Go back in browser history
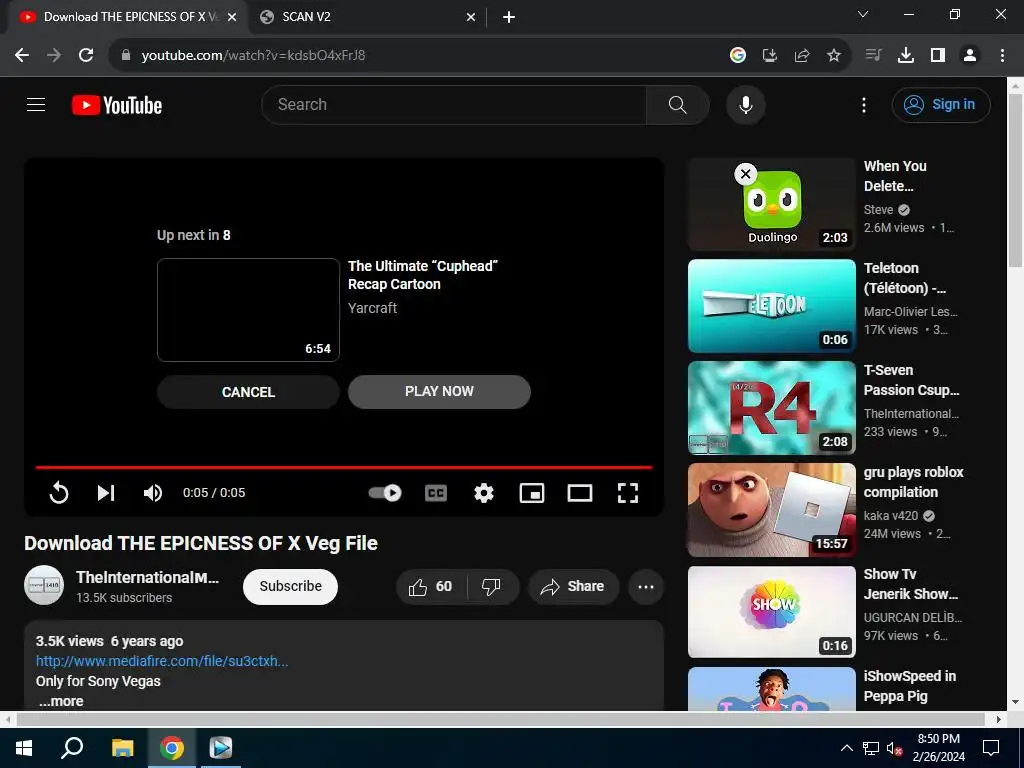Viewport: 1024px width, 768px height. [22, 56]
